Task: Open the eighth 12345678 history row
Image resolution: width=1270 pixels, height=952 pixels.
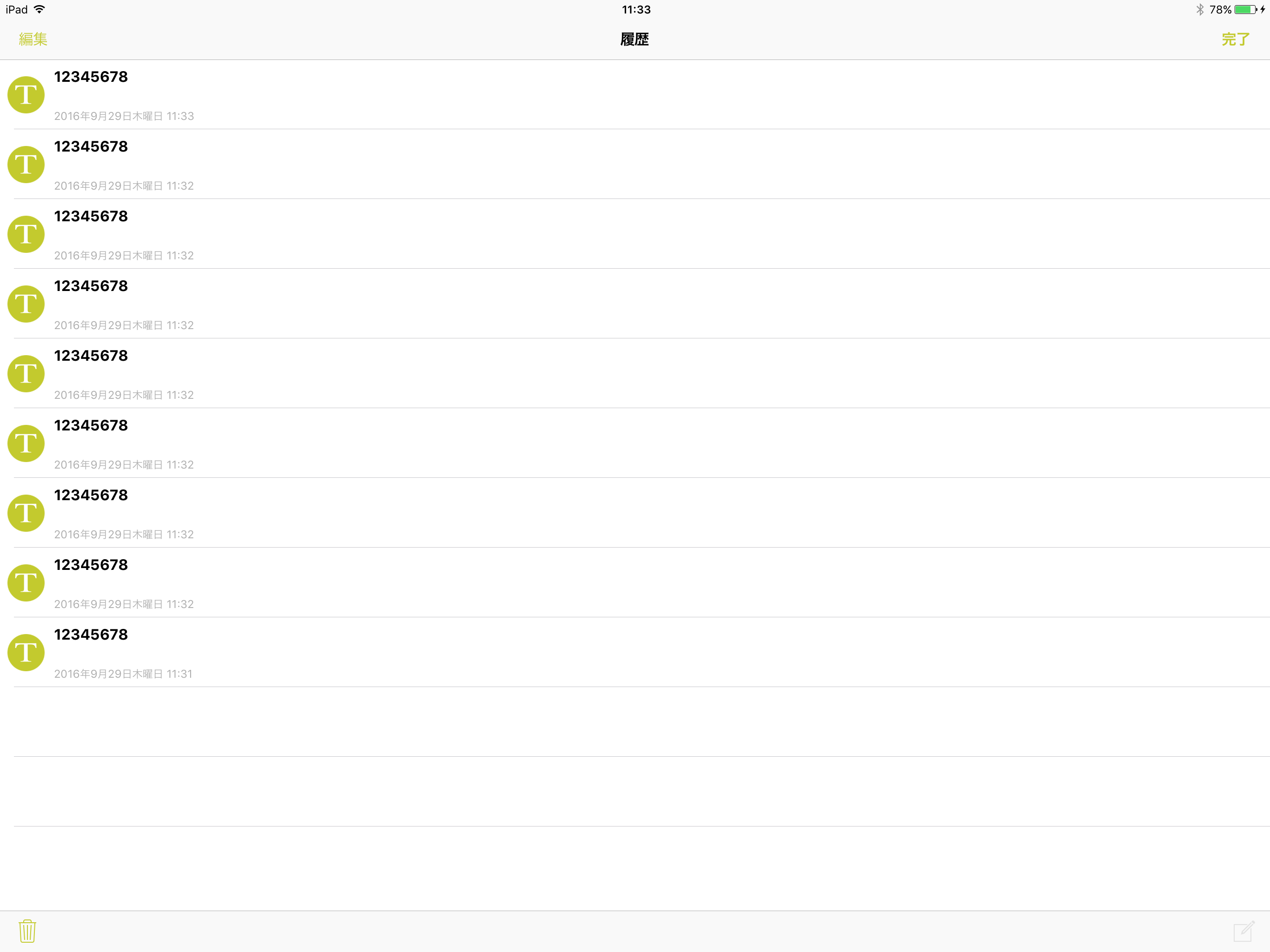Action: click(635, 583)
